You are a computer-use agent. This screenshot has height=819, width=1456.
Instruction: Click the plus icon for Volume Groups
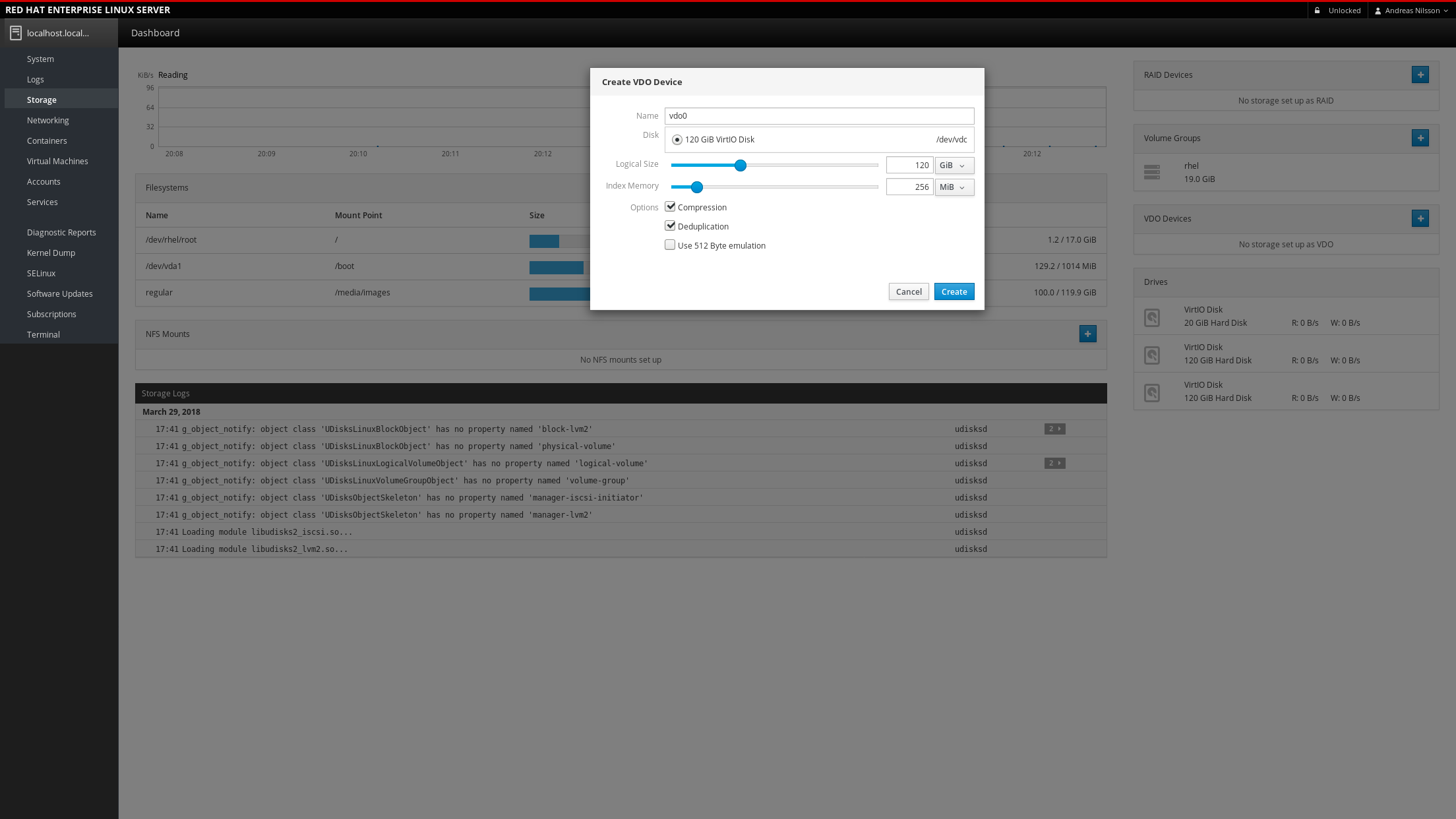pyautogui.click(x=1420, y=138)
